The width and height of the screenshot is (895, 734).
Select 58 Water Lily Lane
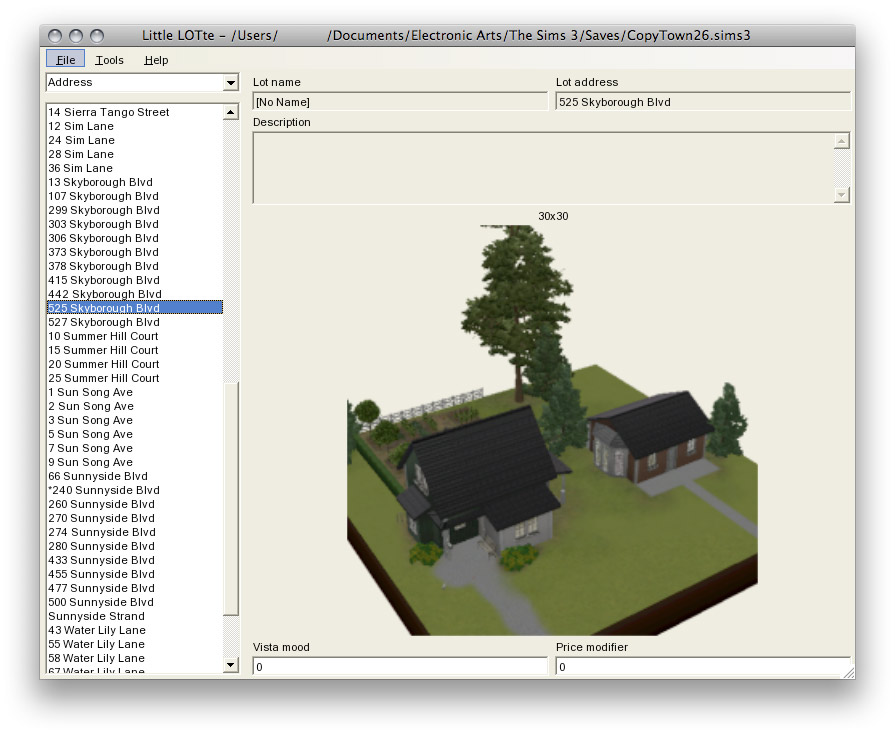pyautogui.click(x=135, y=658)
